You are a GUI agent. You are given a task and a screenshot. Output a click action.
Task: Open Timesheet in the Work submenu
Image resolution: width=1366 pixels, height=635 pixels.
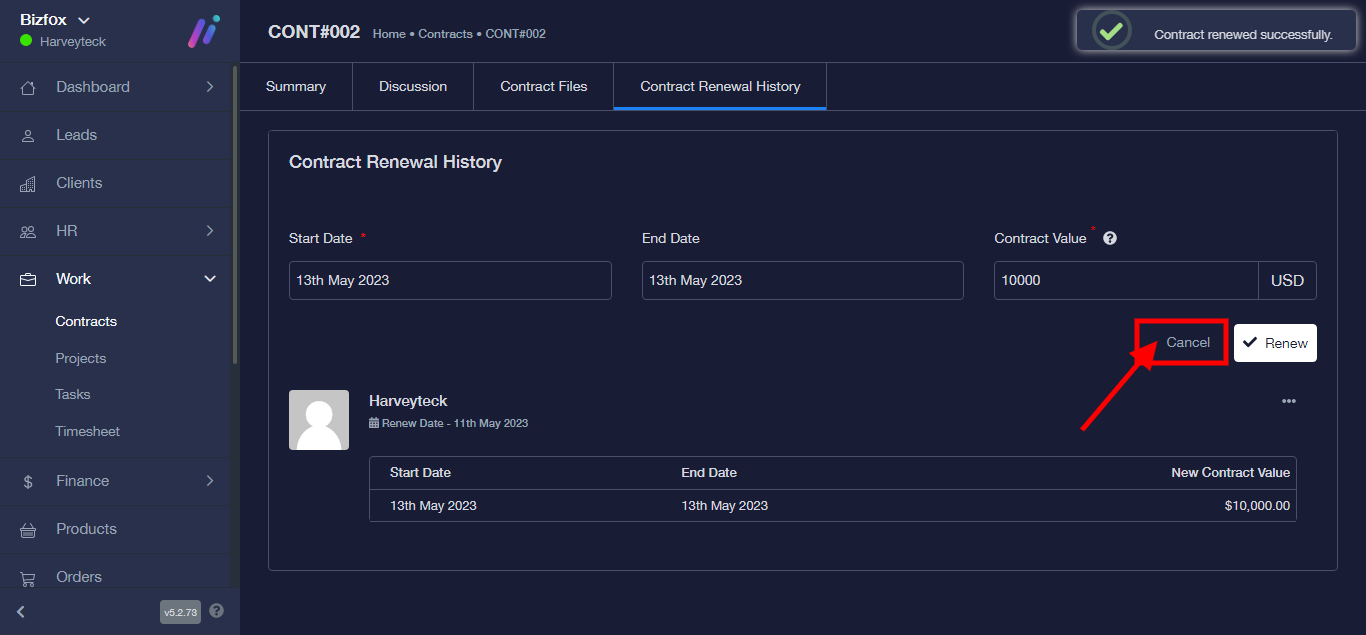click(x=88, y=431)
